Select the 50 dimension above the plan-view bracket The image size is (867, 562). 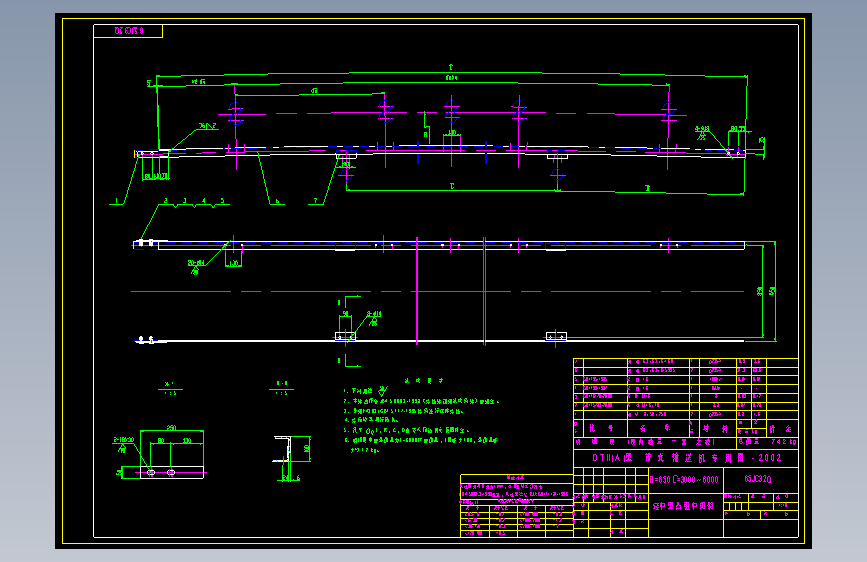pyautogui.click(x=346, y=314)
